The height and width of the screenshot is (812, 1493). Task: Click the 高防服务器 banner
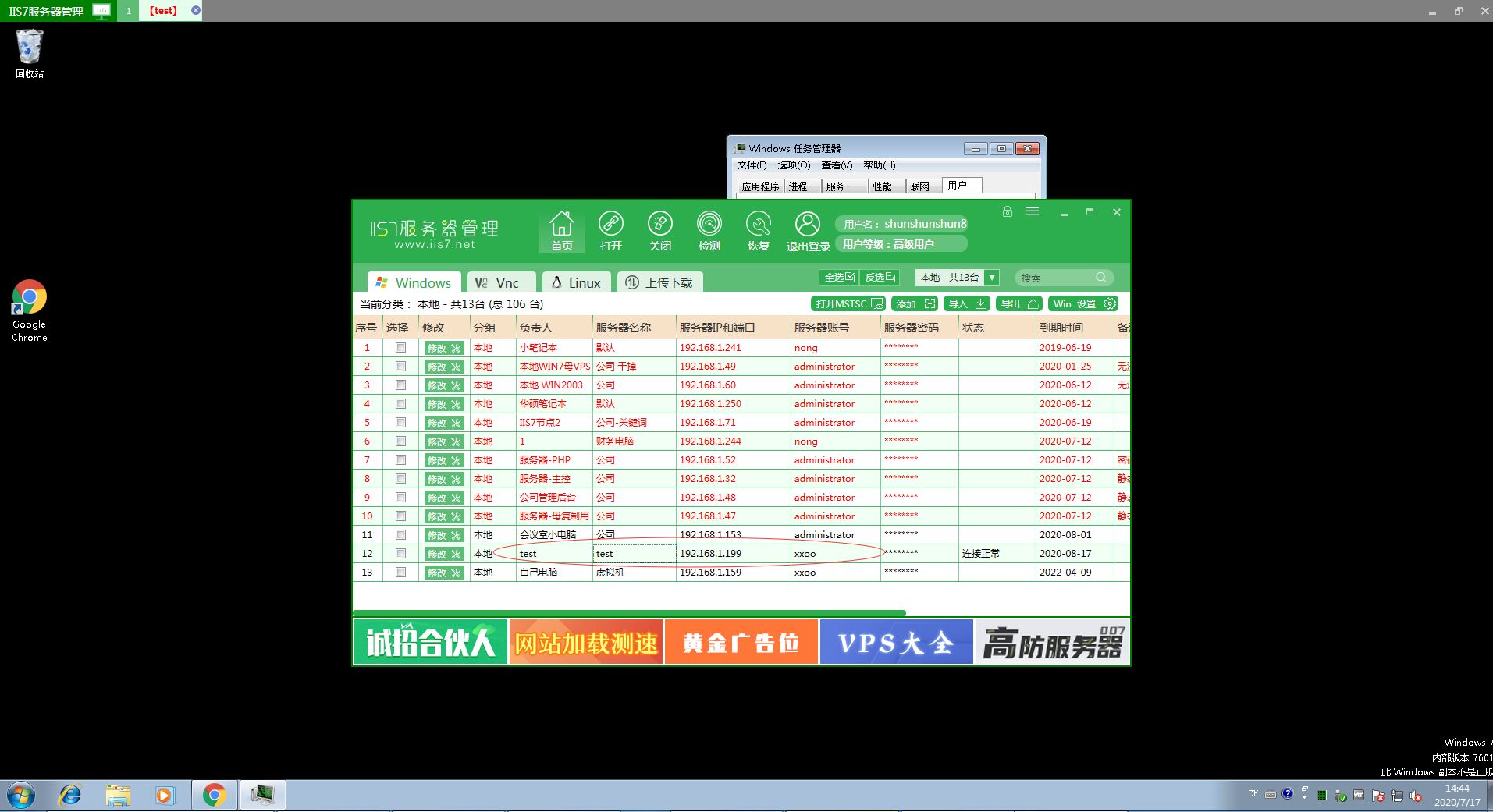click(1052, 642)
